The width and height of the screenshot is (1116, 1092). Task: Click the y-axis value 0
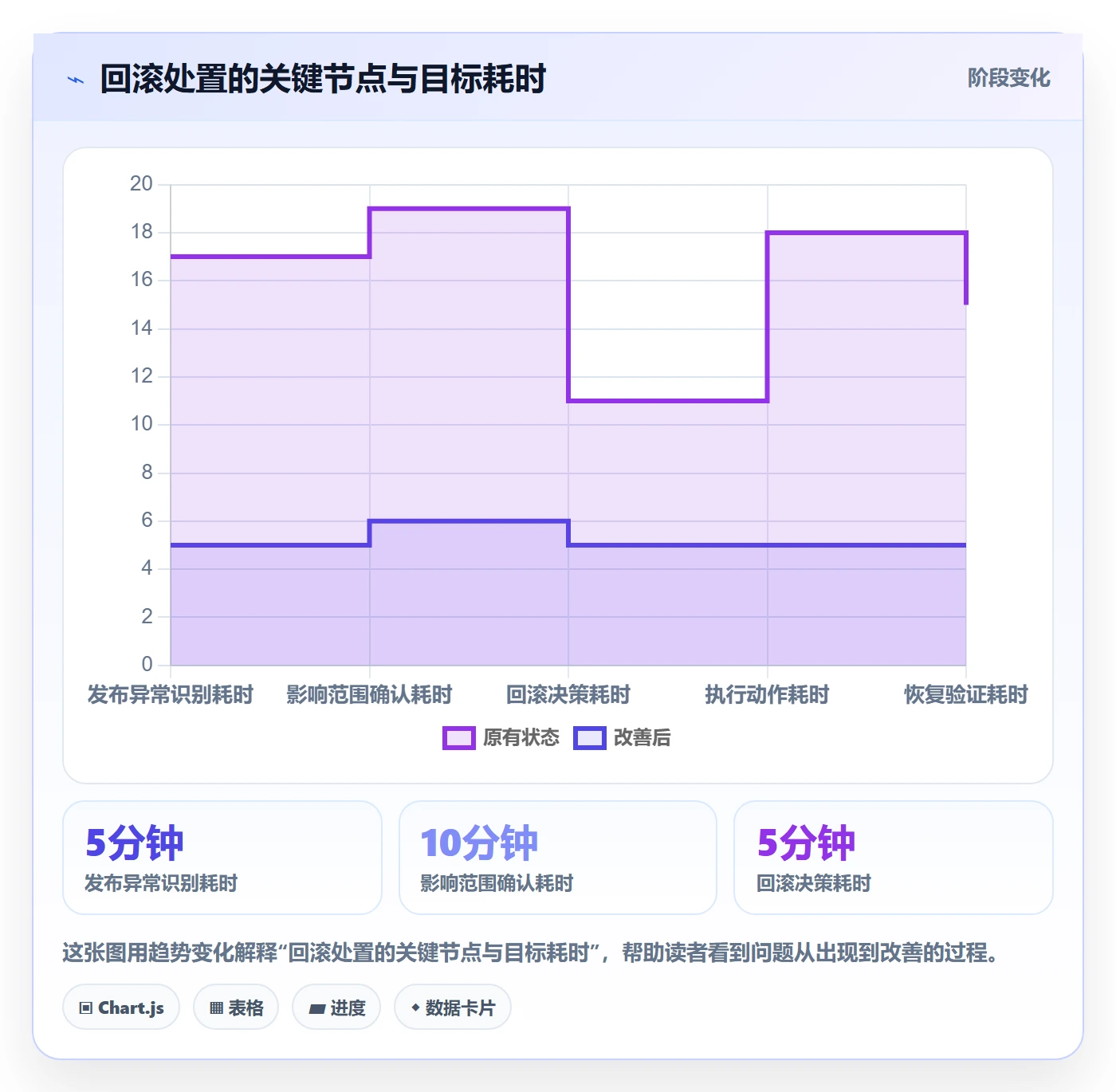click(x=147, y=664)
